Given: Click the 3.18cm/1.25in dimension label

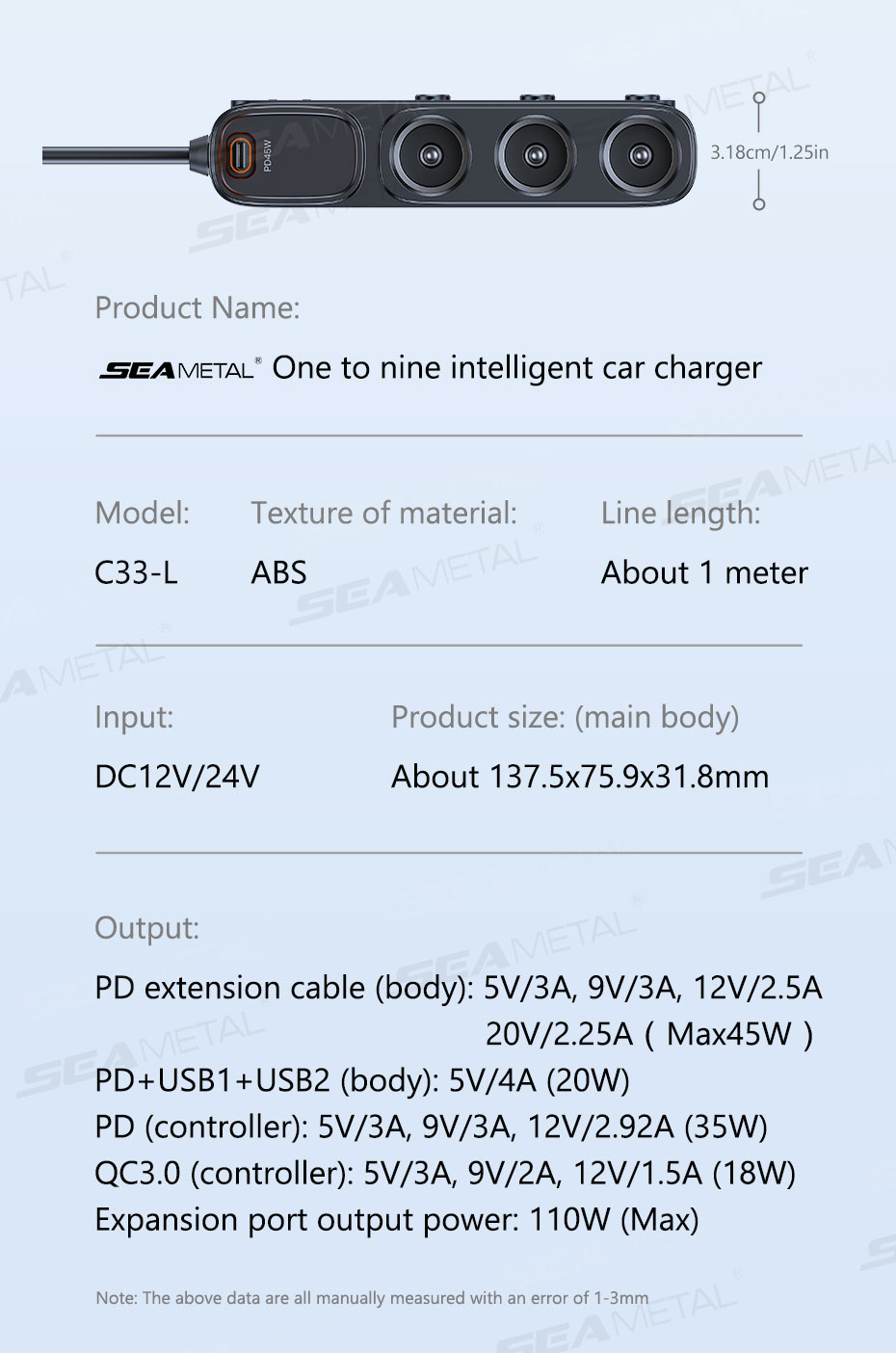Looking at the screenshot, I should [769, 152].
